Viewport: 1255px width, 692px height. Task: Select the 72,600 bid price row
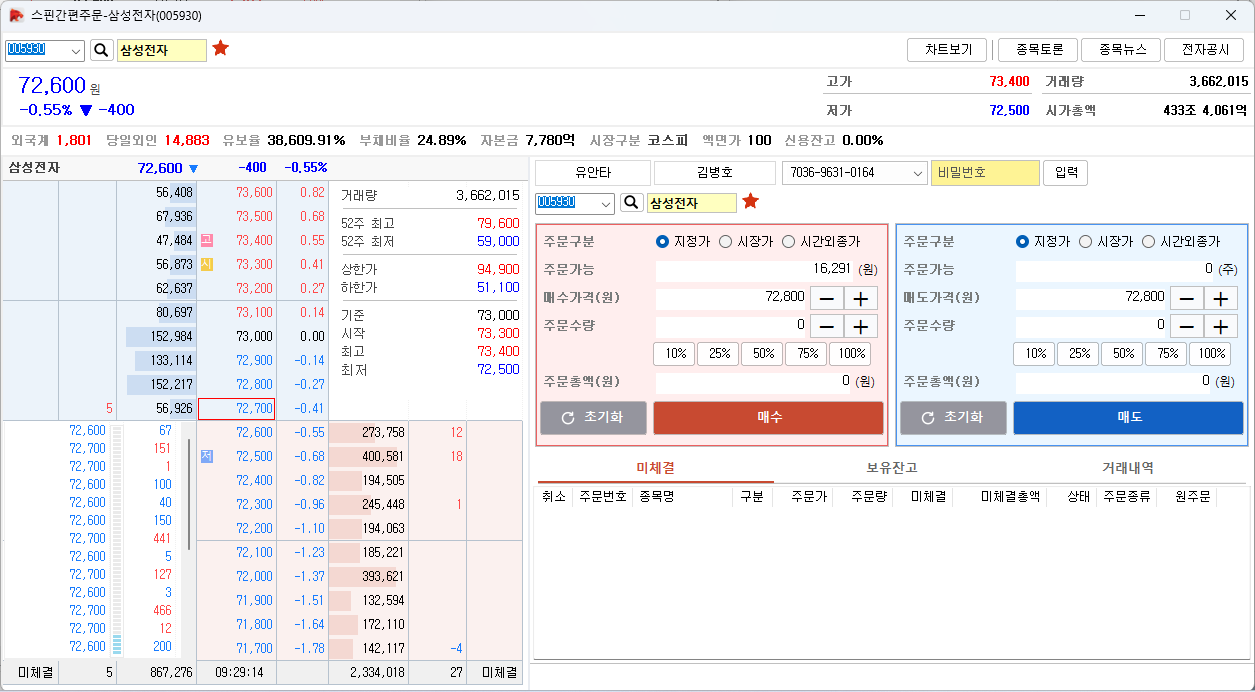point(236,432)
